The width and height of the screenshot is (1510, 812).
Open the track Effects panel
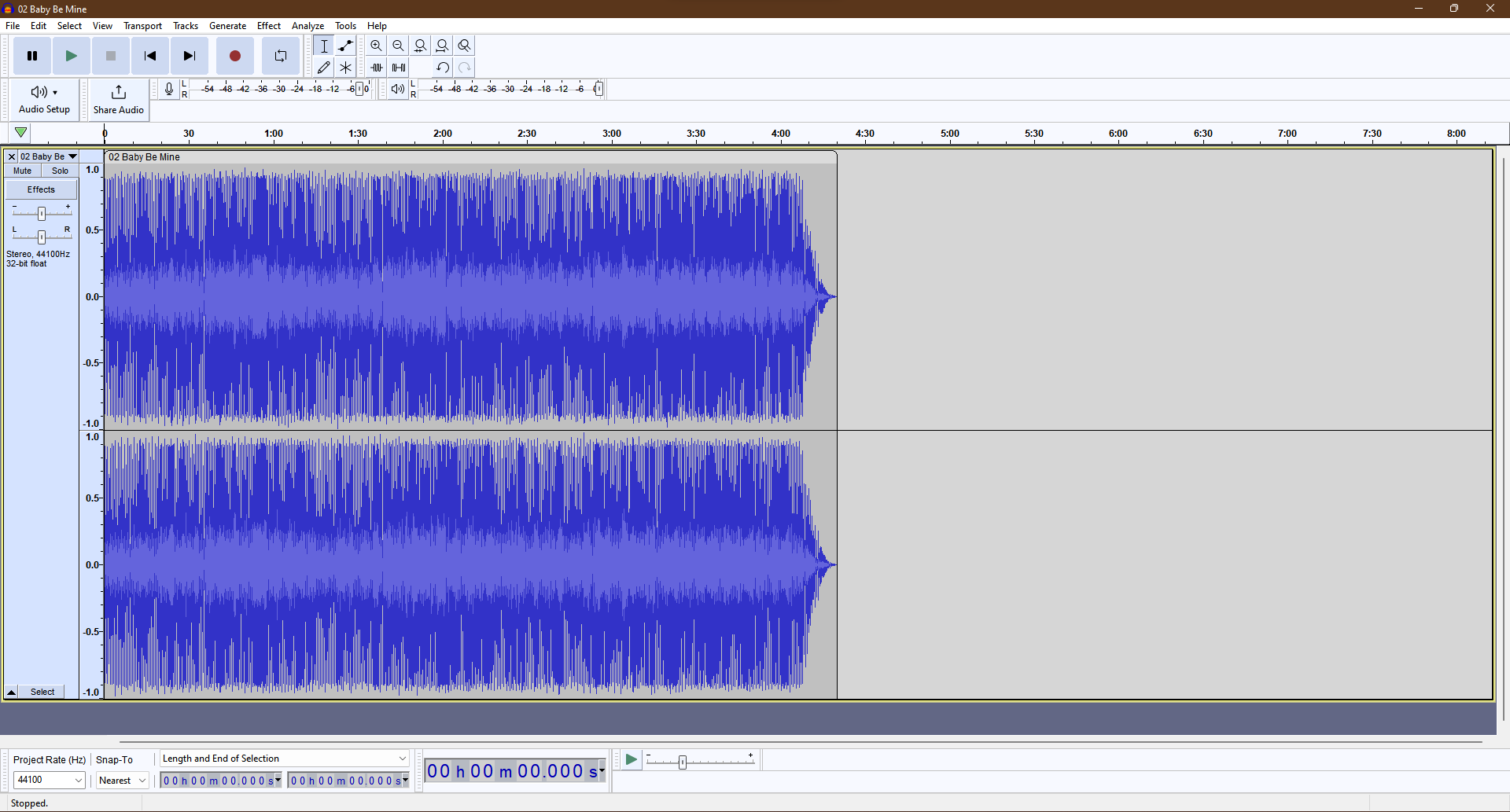click(x=42, y=189)
